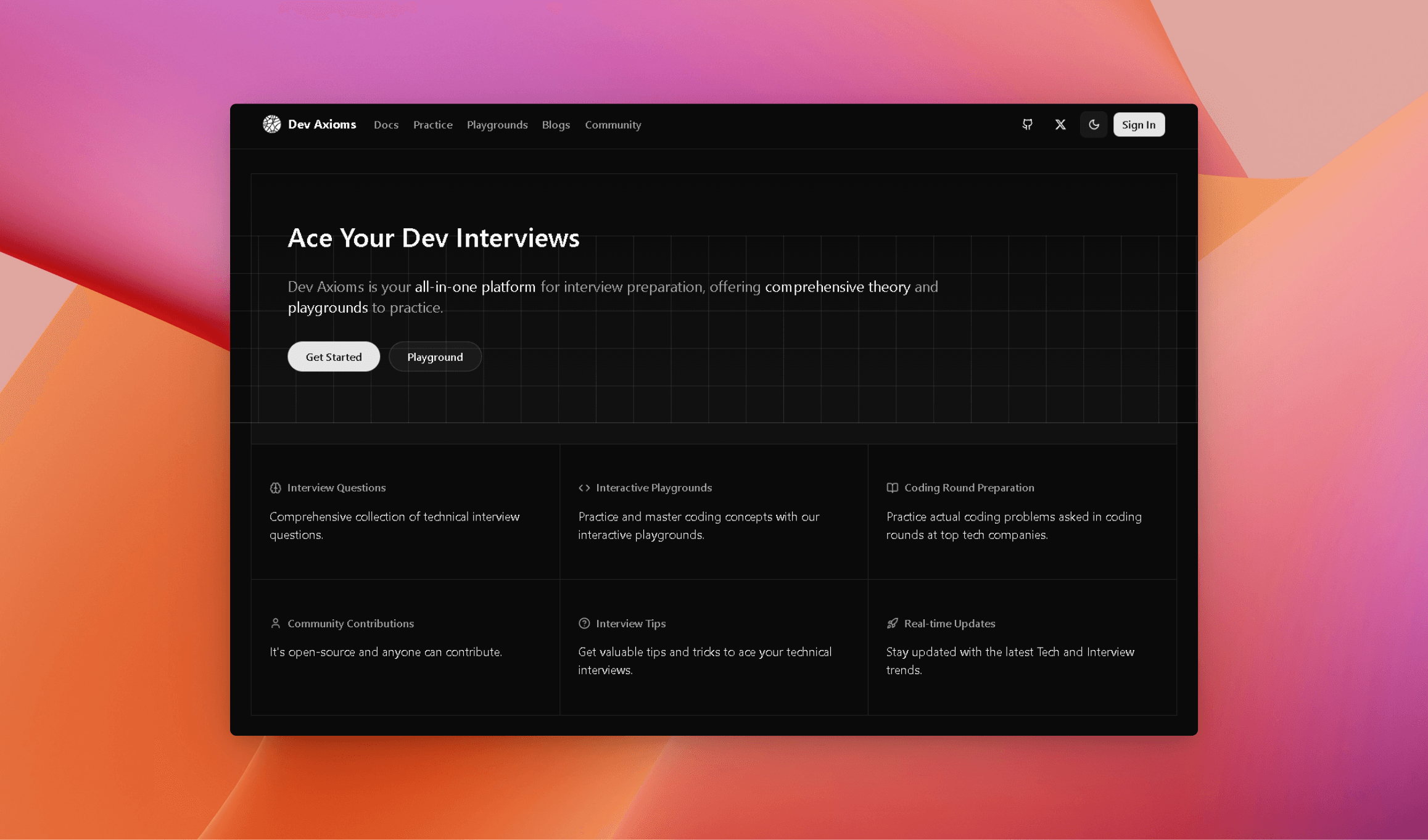The width and height of the screenshot is (1428, 840).
Task: Toggle dark mode with the moon icon
Action: pos(1094,125)
